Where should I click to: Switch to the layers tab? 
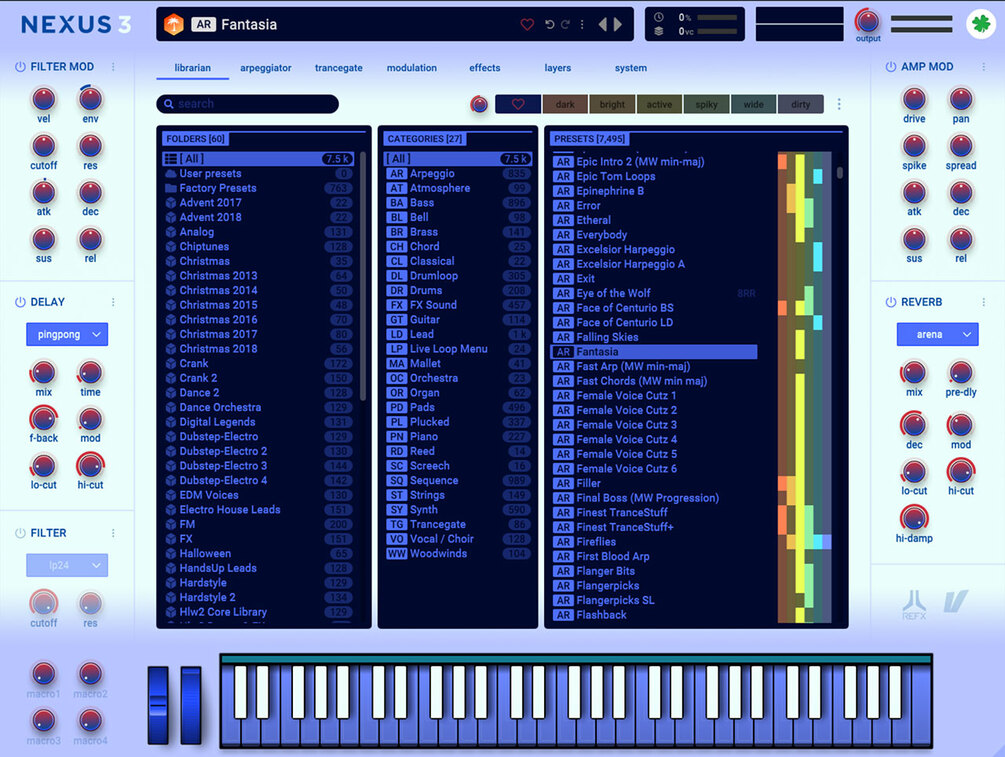point(558,68)
